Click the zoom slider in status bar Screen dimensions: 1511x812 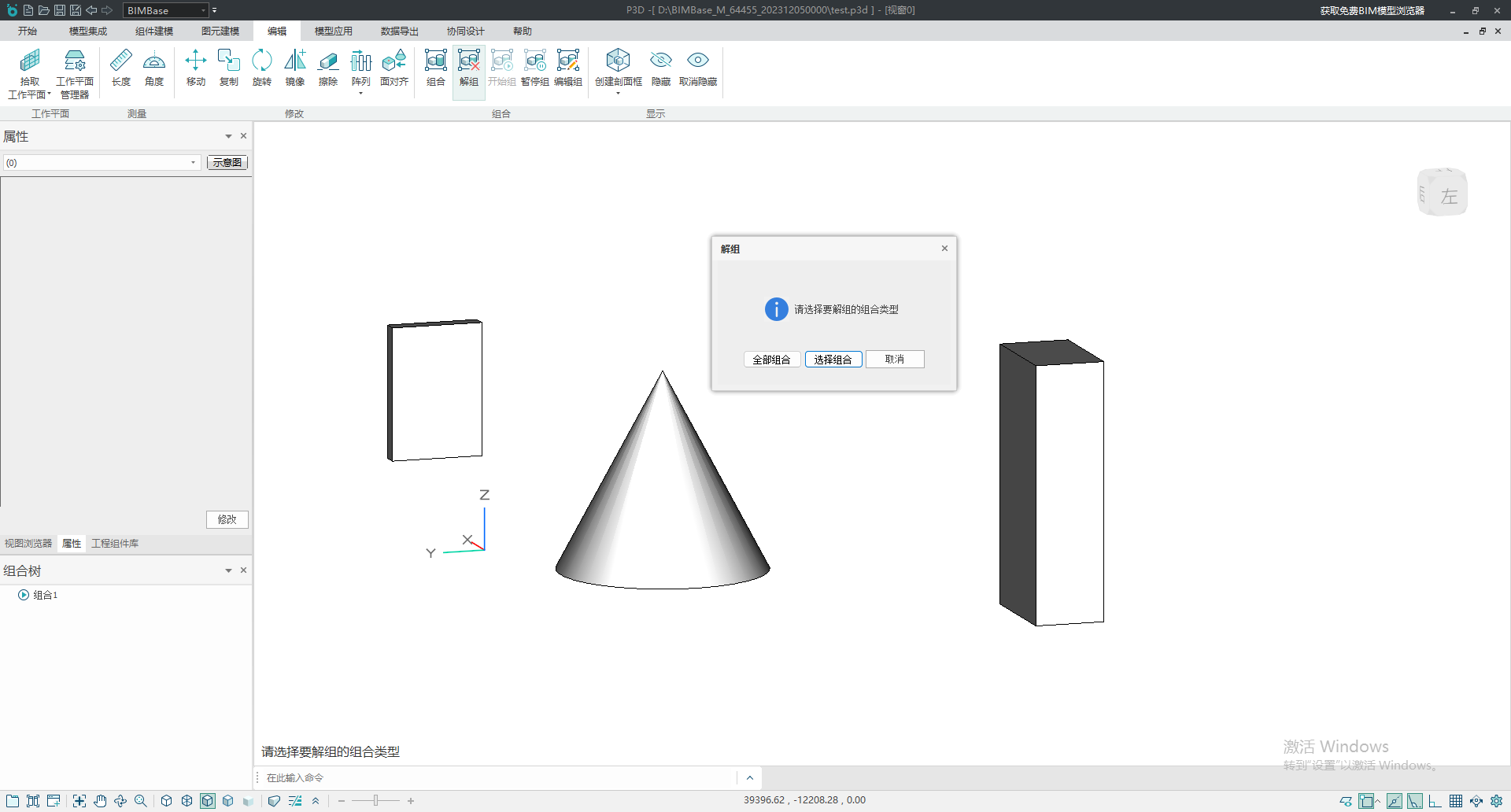pos(376,801)
